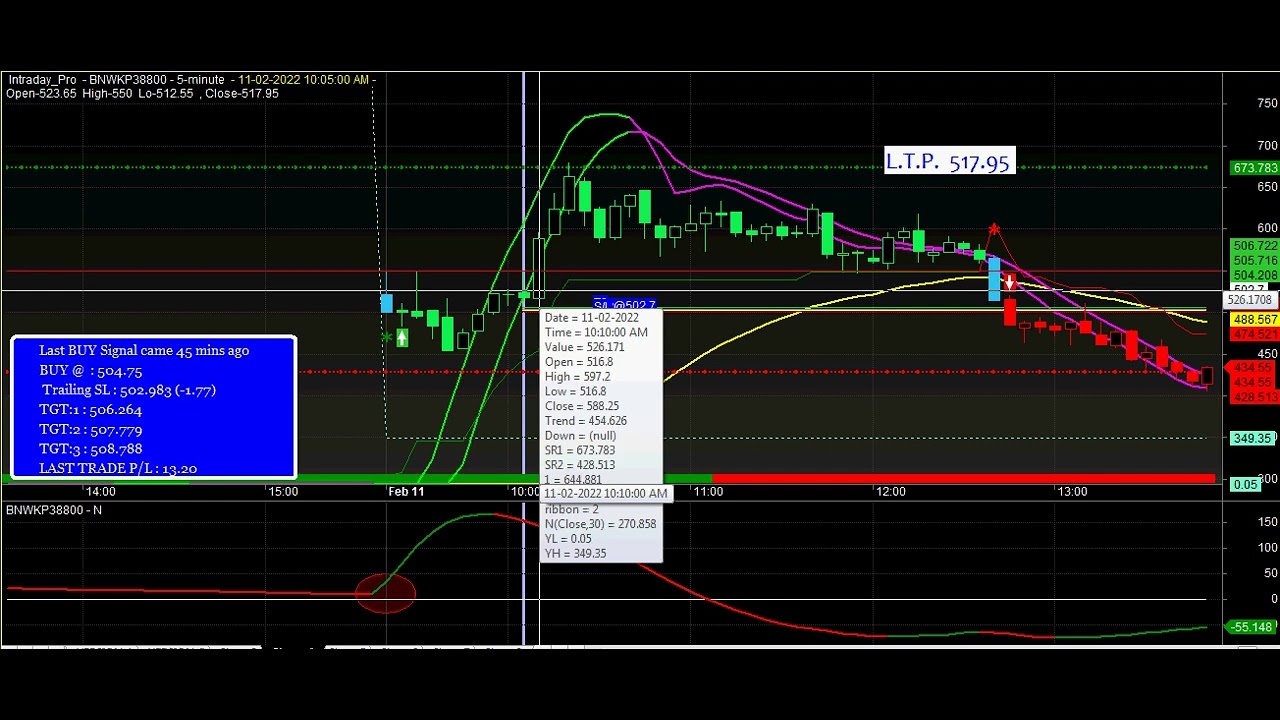Click the 0.05 price axis label
Viewport: 1280px width, 720px height.
1245,485
